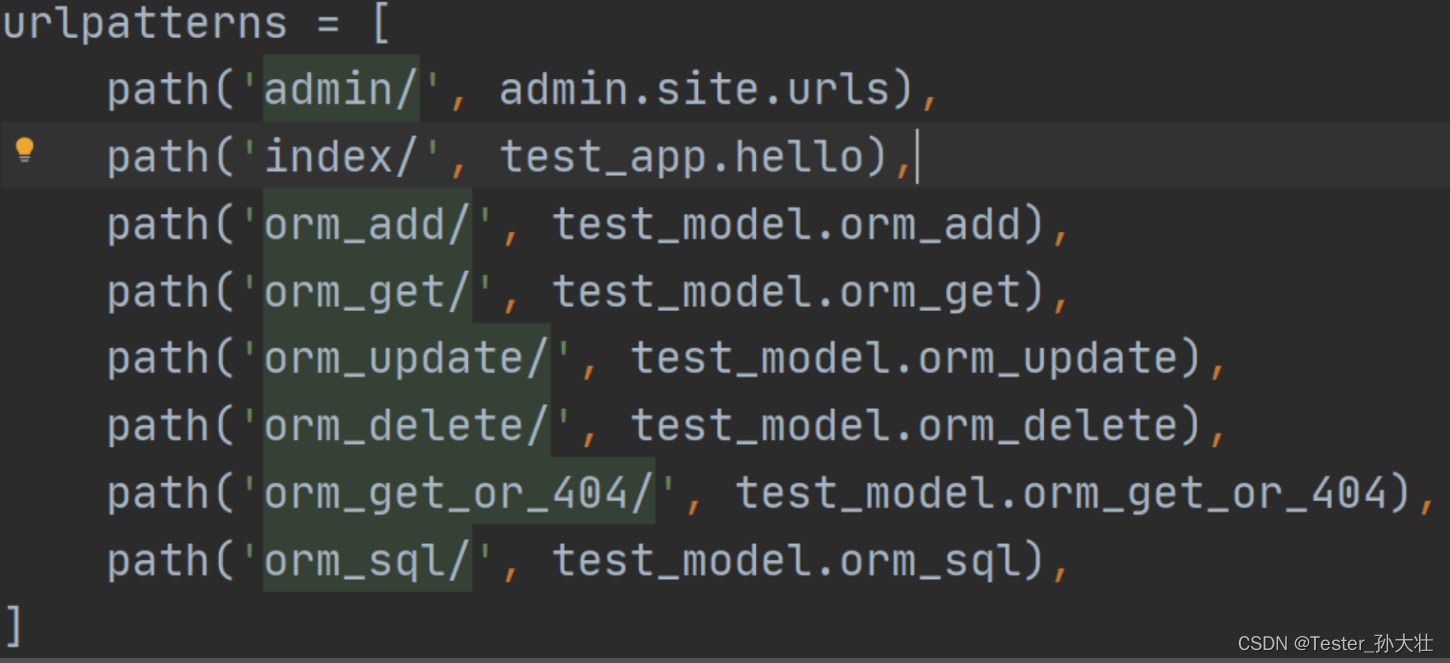Place cursor at closing square bracket
1450x663 pixels.
pyautogui.click(x=13, y=626)
